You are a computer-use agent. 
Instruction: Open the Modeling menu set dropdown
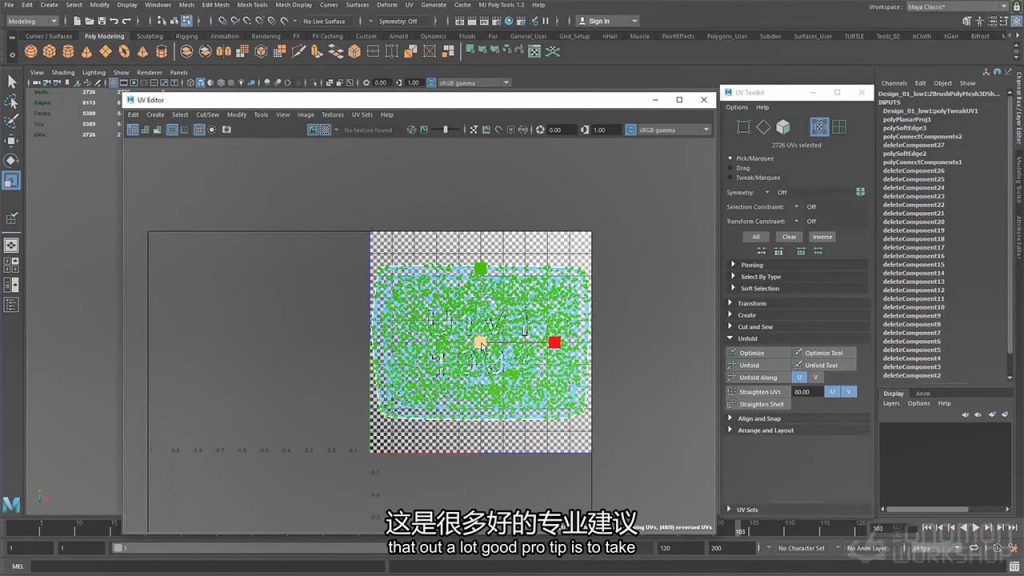point(31,21)
